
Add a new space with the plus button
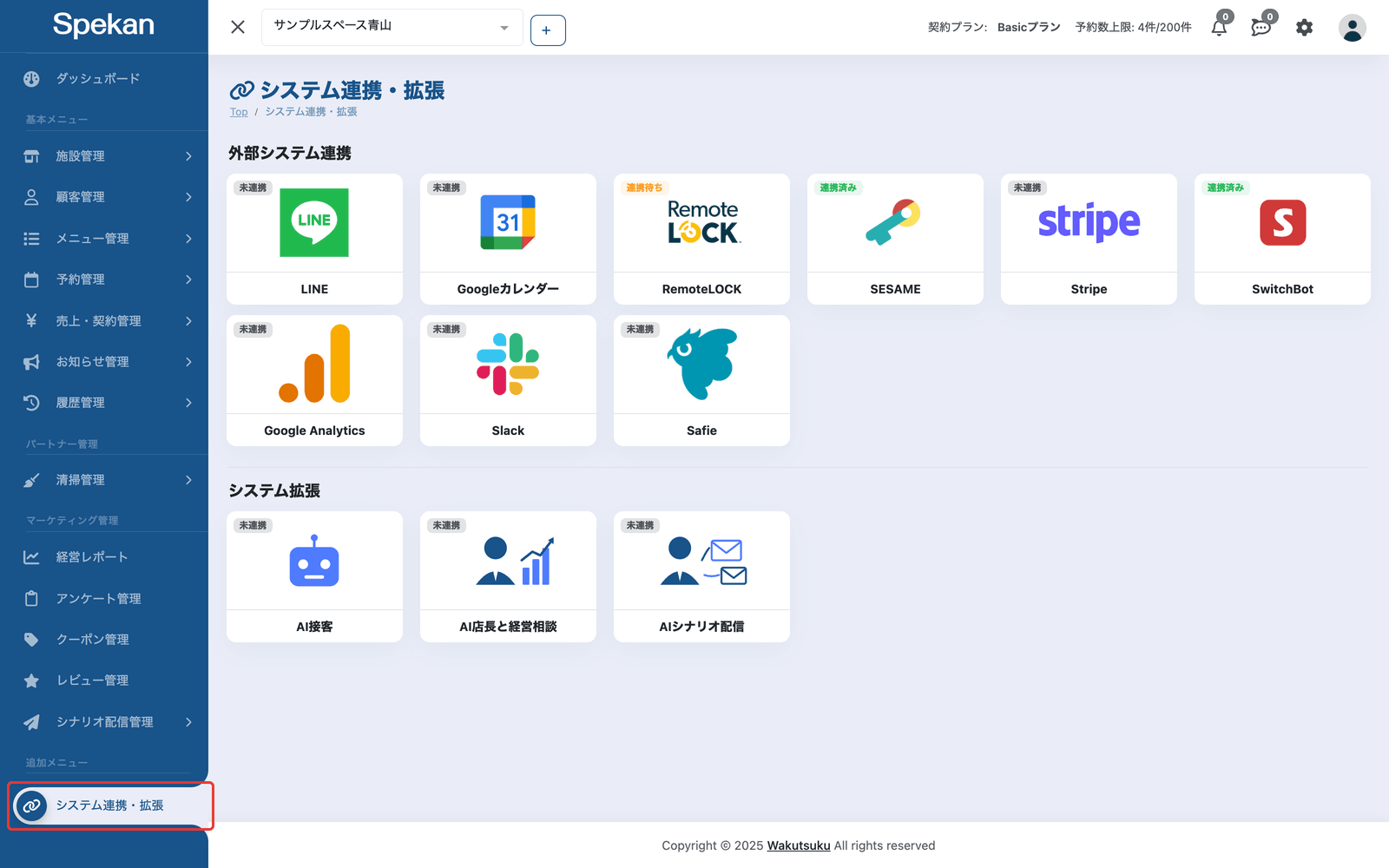(548, 30)
